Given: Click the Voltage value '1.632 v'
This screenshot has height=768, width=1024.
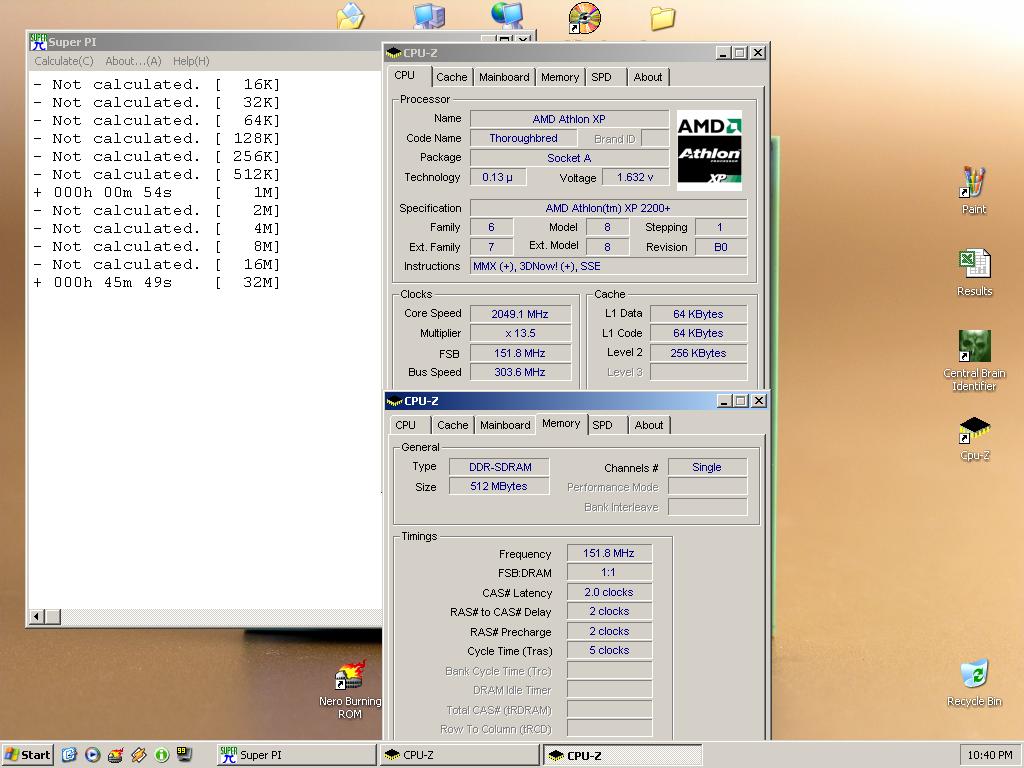Looking at the screenshot, I should (x=635, y=178).
